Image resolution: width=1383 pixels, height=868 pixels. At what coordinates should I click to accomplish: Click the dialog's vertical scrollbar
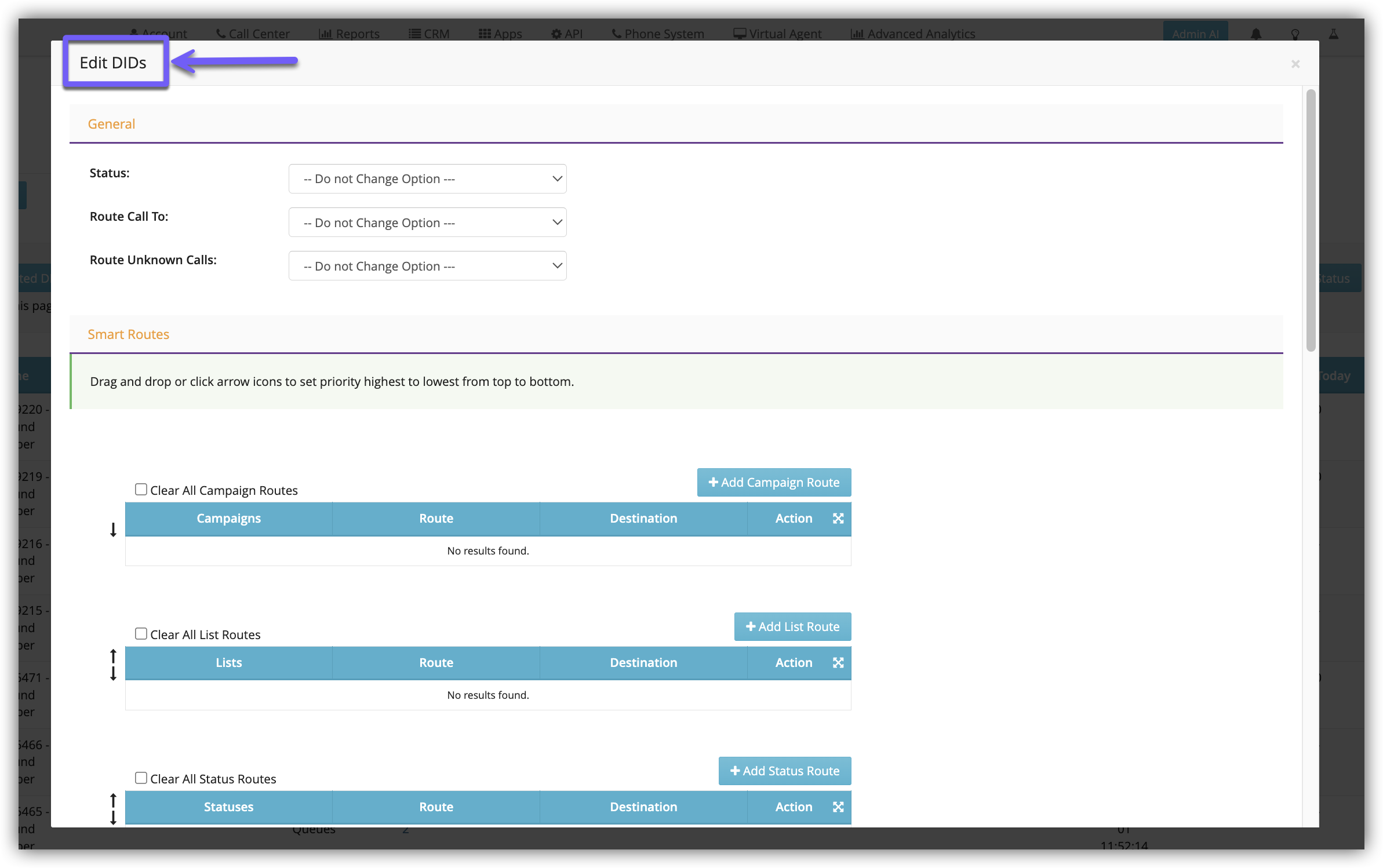coord(1311,220)
